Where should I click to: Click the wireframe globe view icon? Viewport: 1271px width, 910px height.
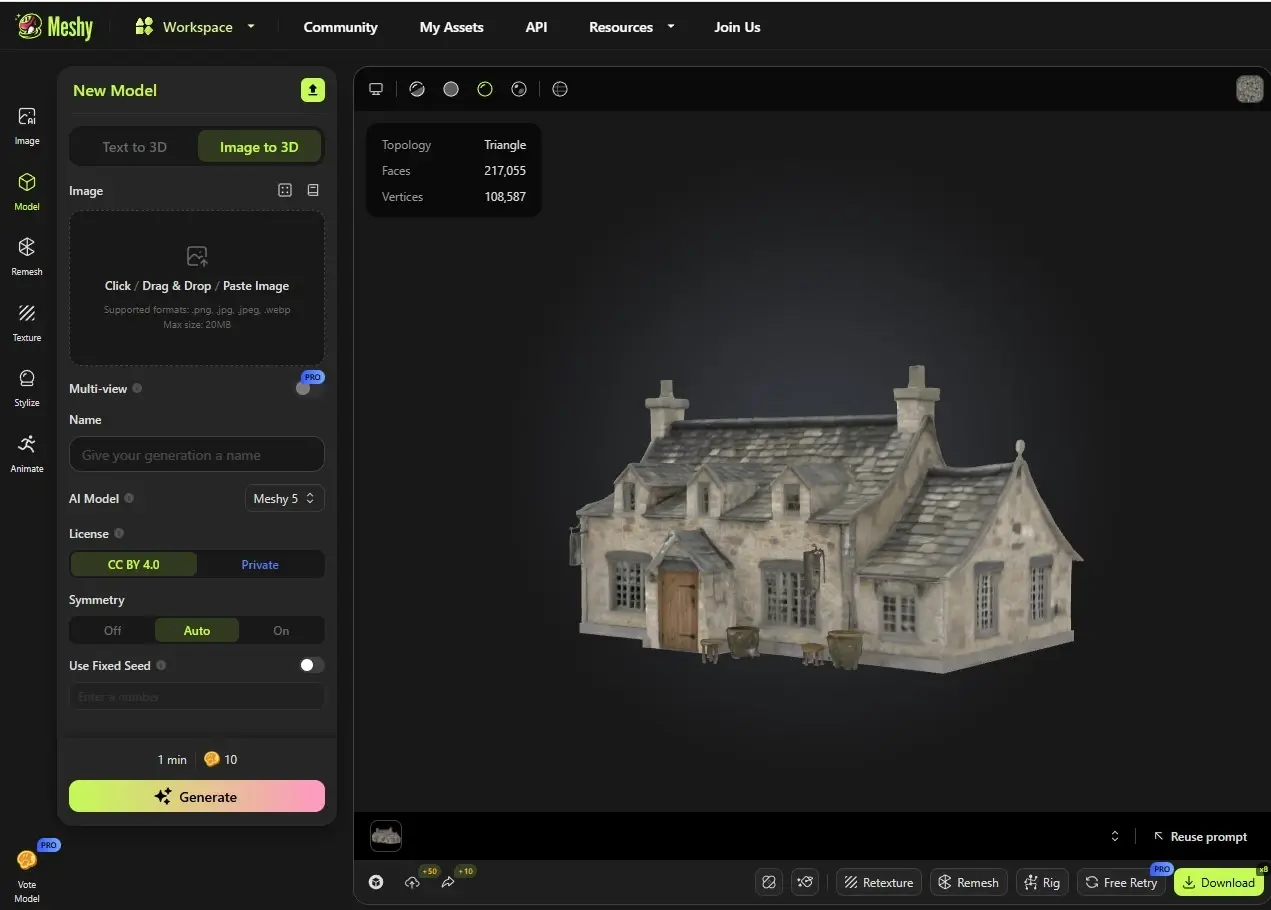pyautogui.click(x=560, y=89)
